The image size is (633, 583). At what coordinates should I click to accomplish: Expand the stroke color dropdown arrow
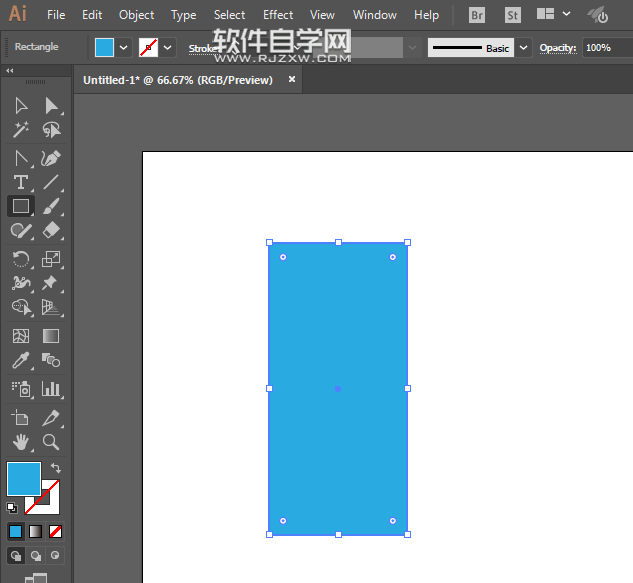[168, 47]
